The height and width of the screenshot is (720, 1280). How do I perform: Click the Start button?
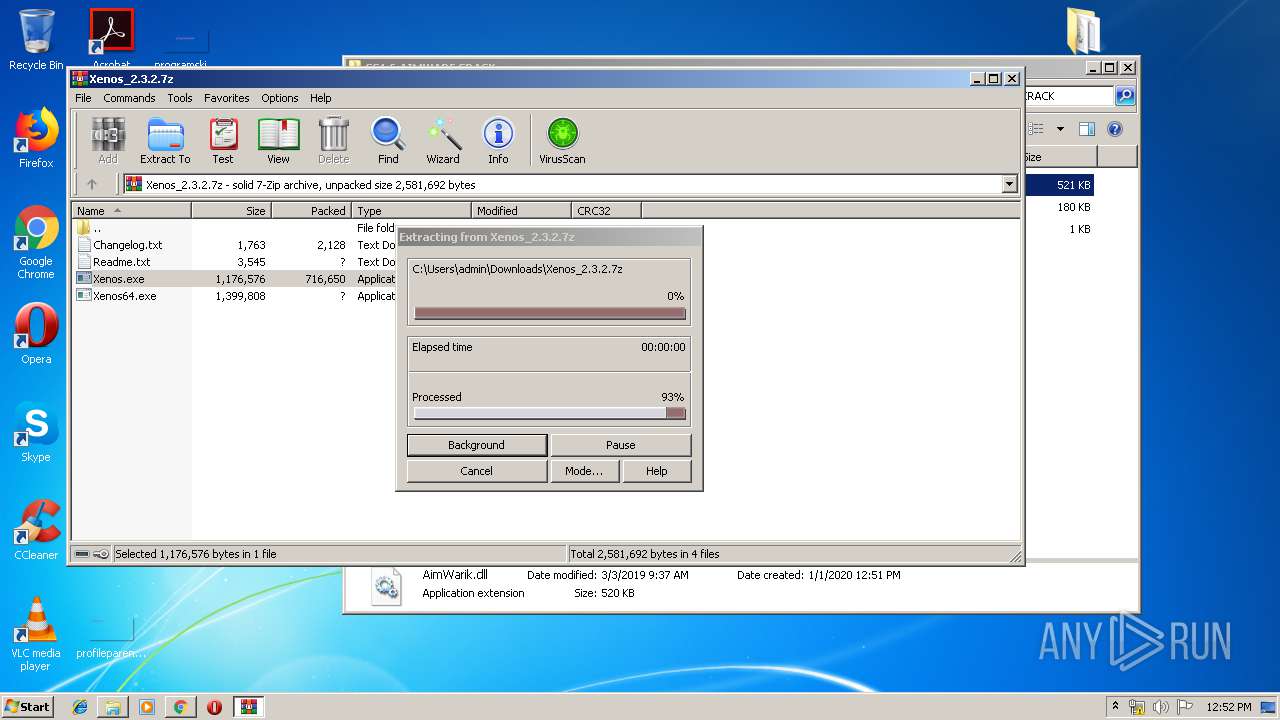point(28,707)
